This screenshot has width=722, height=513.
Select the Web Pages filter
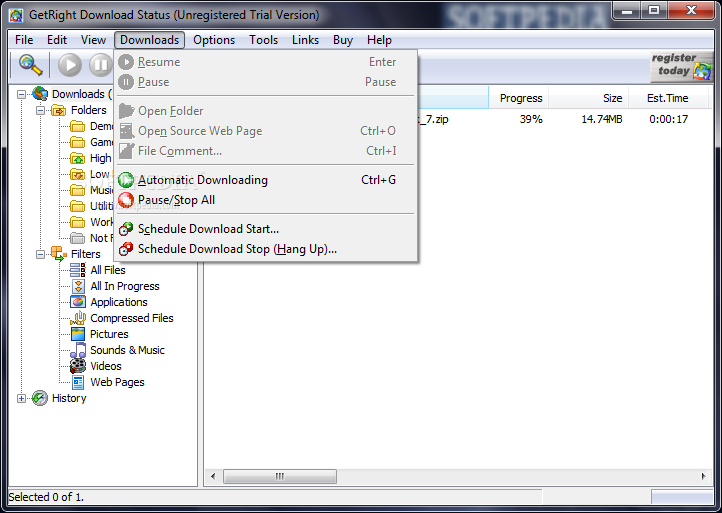pos(117,382)
